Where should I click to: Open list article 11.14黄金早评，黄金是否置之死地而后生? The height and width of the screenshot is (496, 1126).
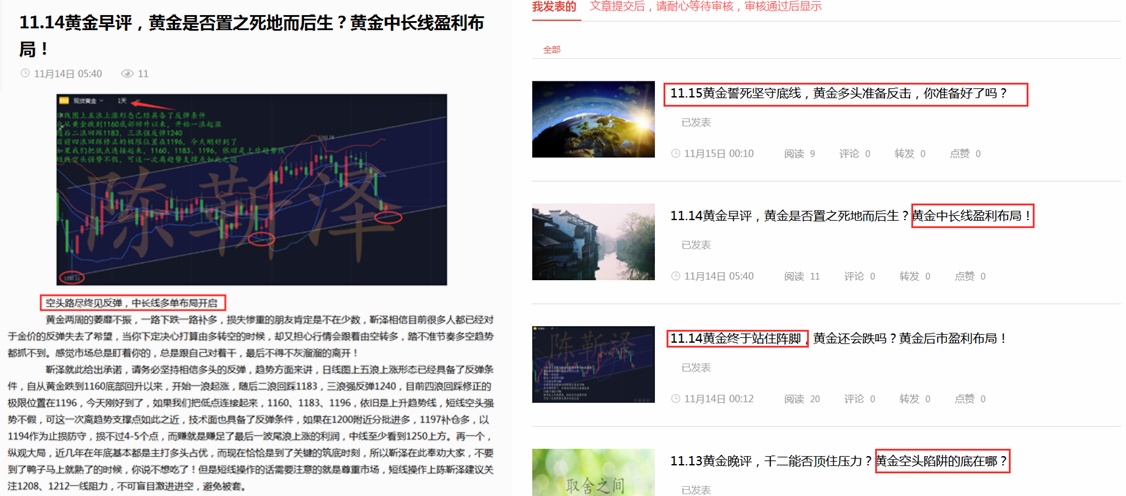click(x=850, y=215)
